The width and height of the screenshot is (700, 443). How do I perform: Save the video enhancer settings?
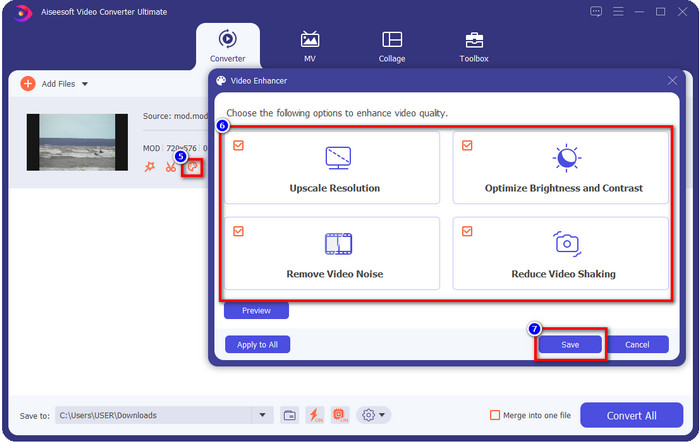pyautogui.click(x=570, y=344)
